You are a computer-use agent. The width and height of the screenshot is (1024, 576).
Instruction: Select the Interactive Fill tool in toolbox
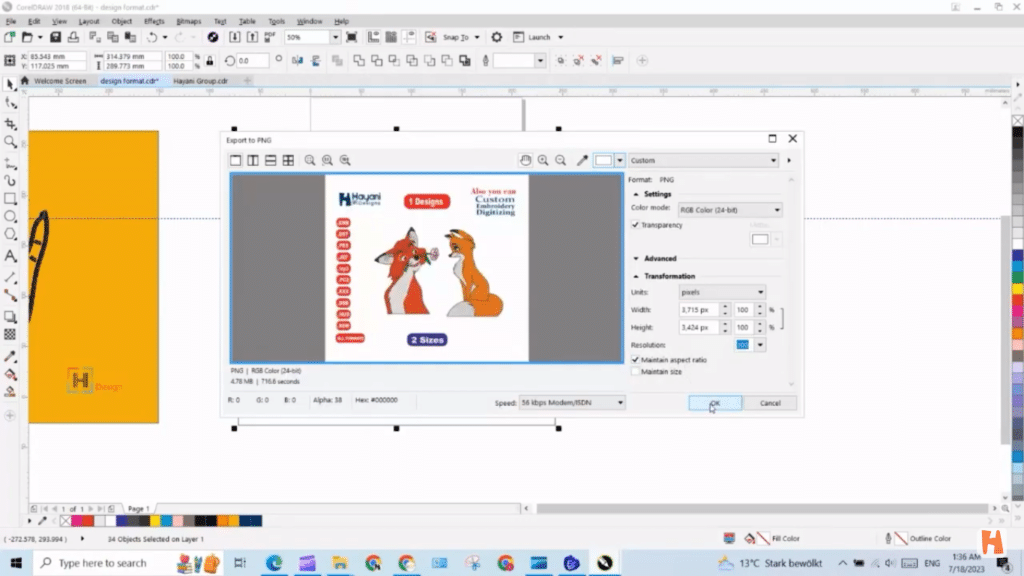coord(10,375)
